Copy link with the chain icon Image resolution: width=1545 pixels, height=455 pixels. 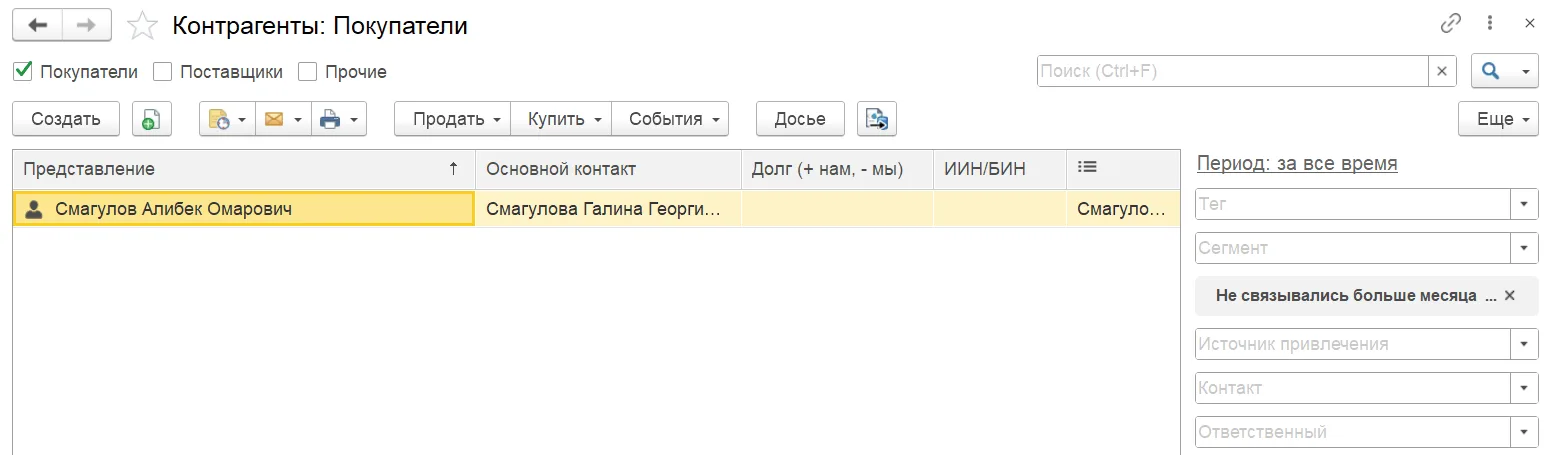tap(1450, 23)
